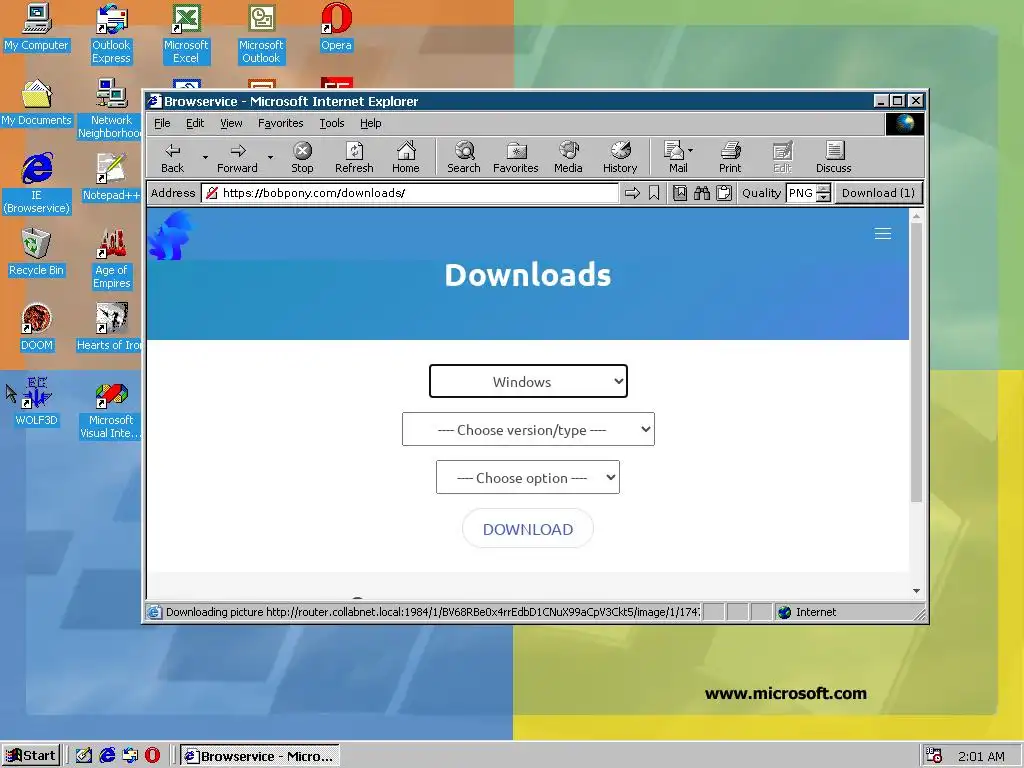Screen dimensions: 1024x768
Task: Select the Microsoft Outlook desktop icon
Action: click(261, 34)
